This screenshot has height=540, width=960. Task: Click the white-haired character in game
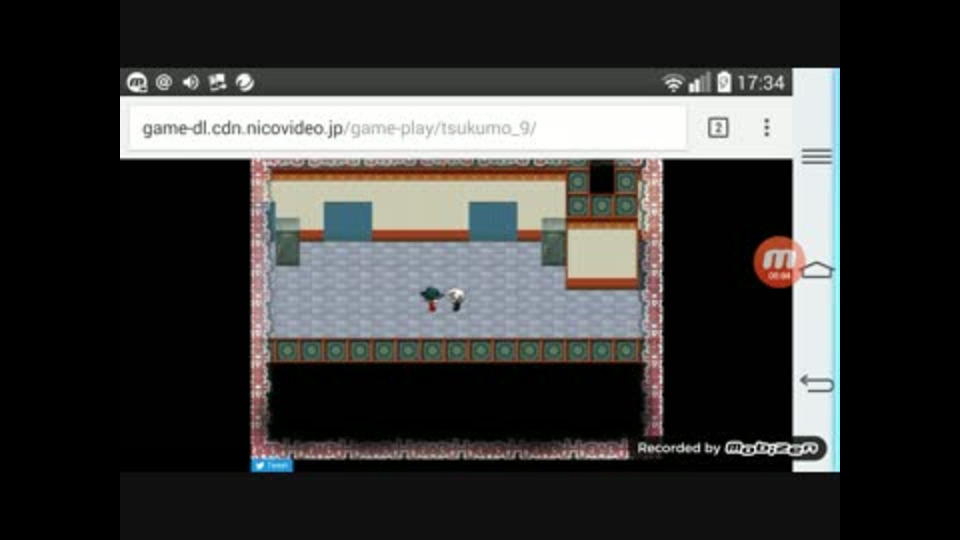tap(456, 299)
